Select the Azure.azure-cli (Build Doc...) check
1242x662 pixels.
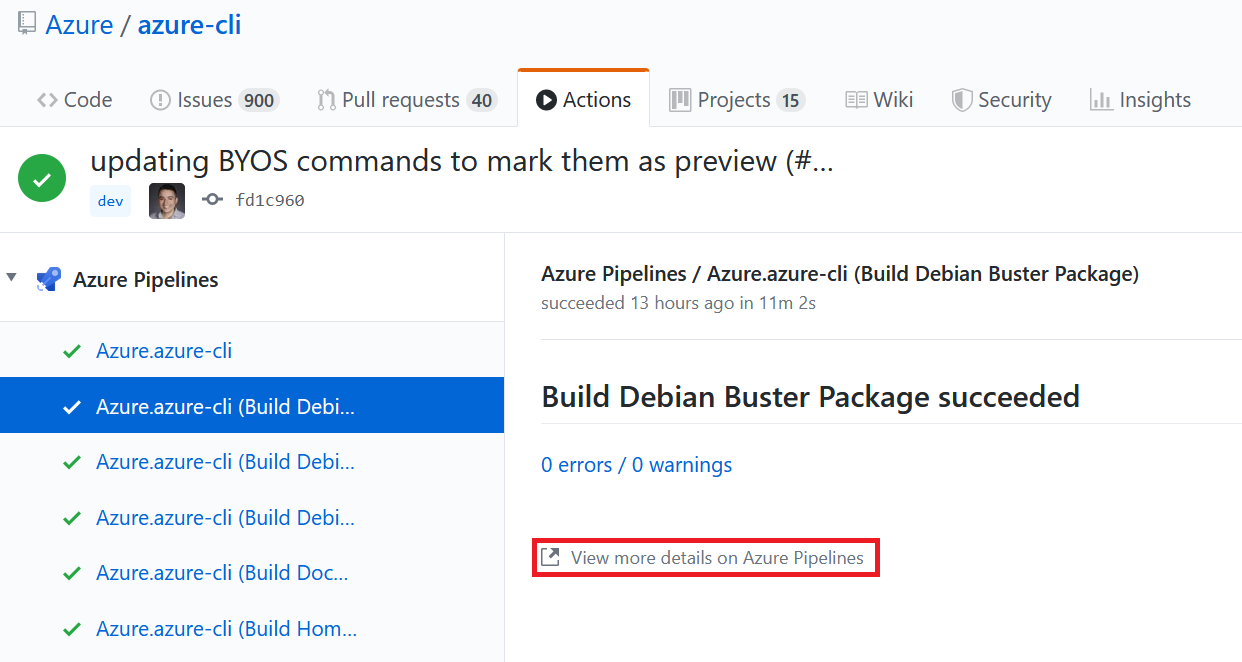222,574
